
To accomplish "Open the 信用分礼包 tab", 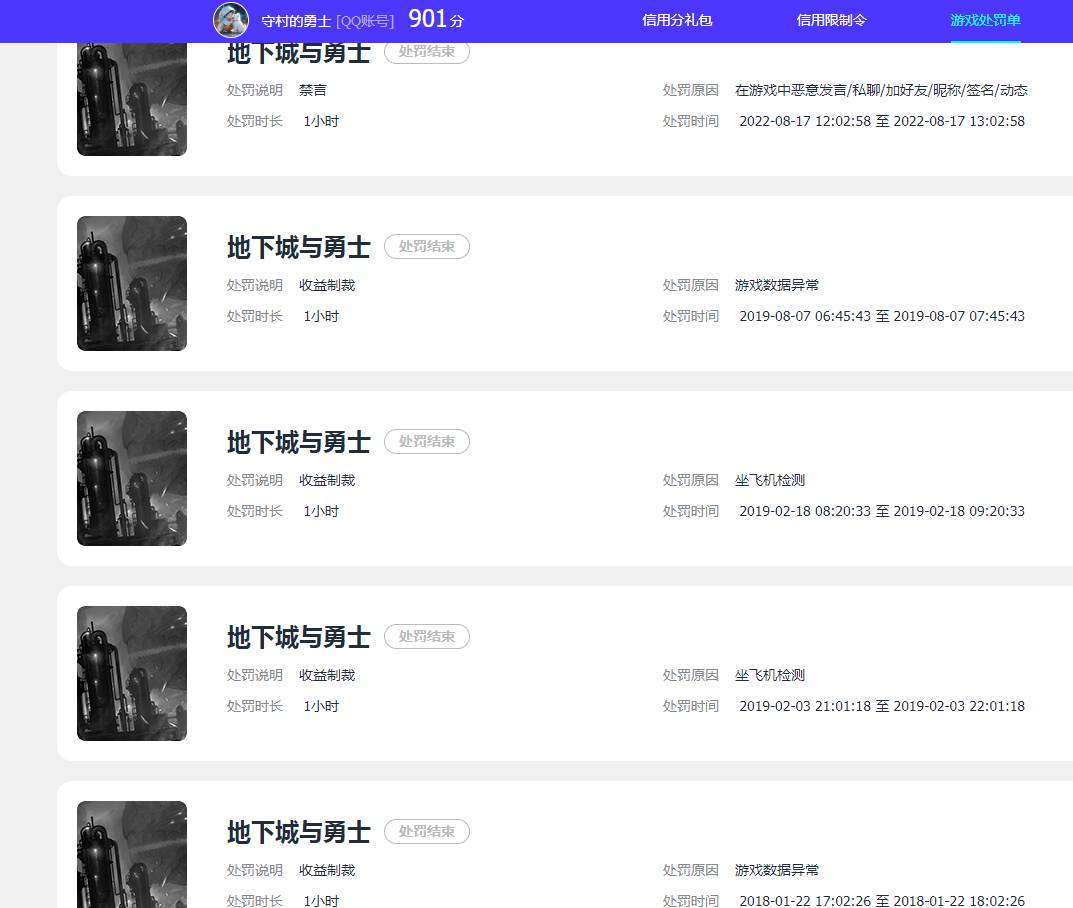I will [x=677, y=20].
